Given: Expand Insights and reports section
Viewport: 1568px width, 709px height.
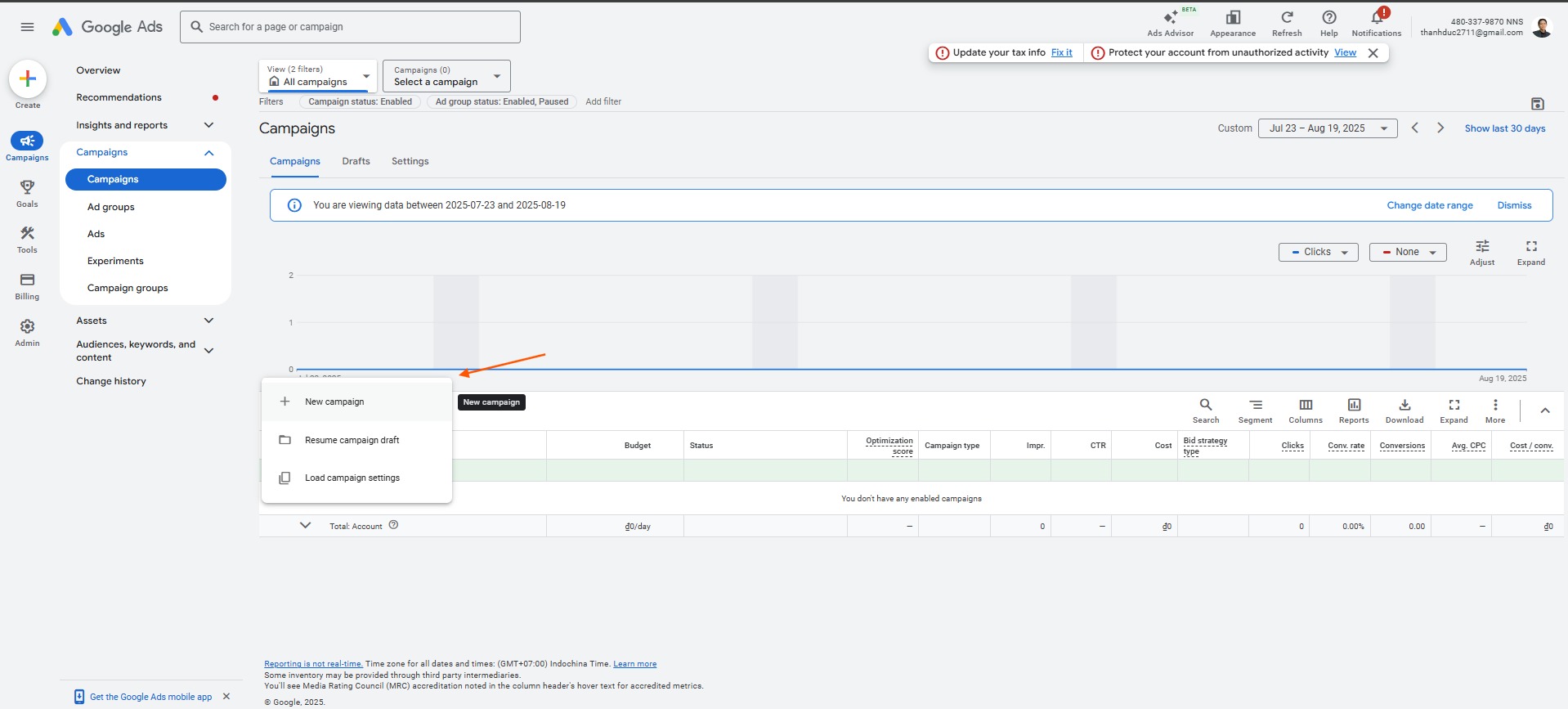Looking at the screenshot, I should [208, 125].
